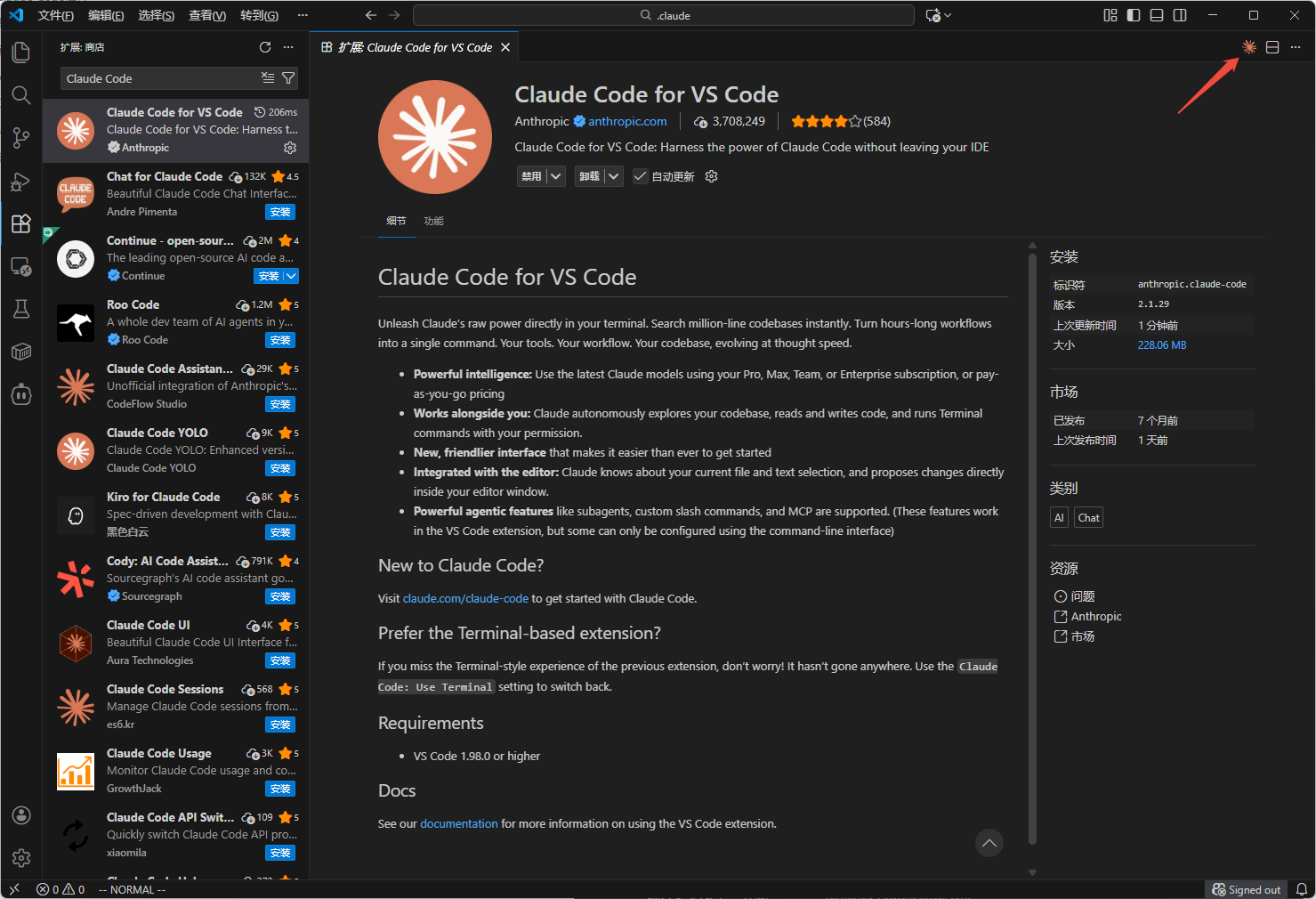Open Manage gear in activity bar

click(x=21, y=858)
